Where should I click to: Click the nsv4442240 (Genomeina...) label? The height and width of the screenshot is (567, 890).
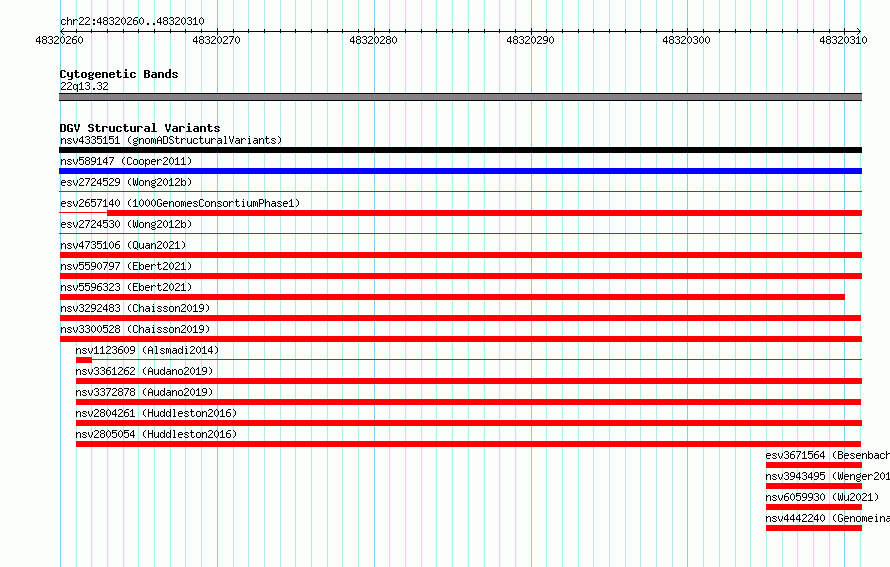pyautogui.click(x=828, y=518)
